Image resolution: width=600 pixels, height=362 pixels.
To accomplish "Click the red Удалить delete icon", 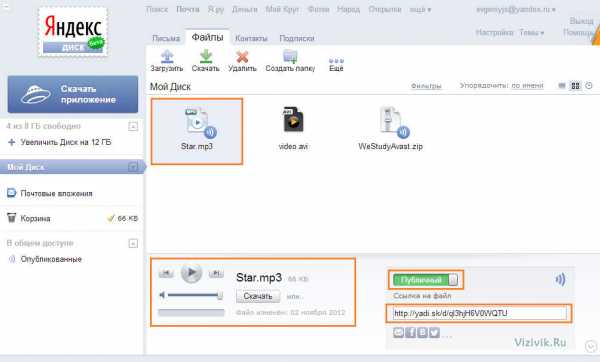I will point(242,57).
